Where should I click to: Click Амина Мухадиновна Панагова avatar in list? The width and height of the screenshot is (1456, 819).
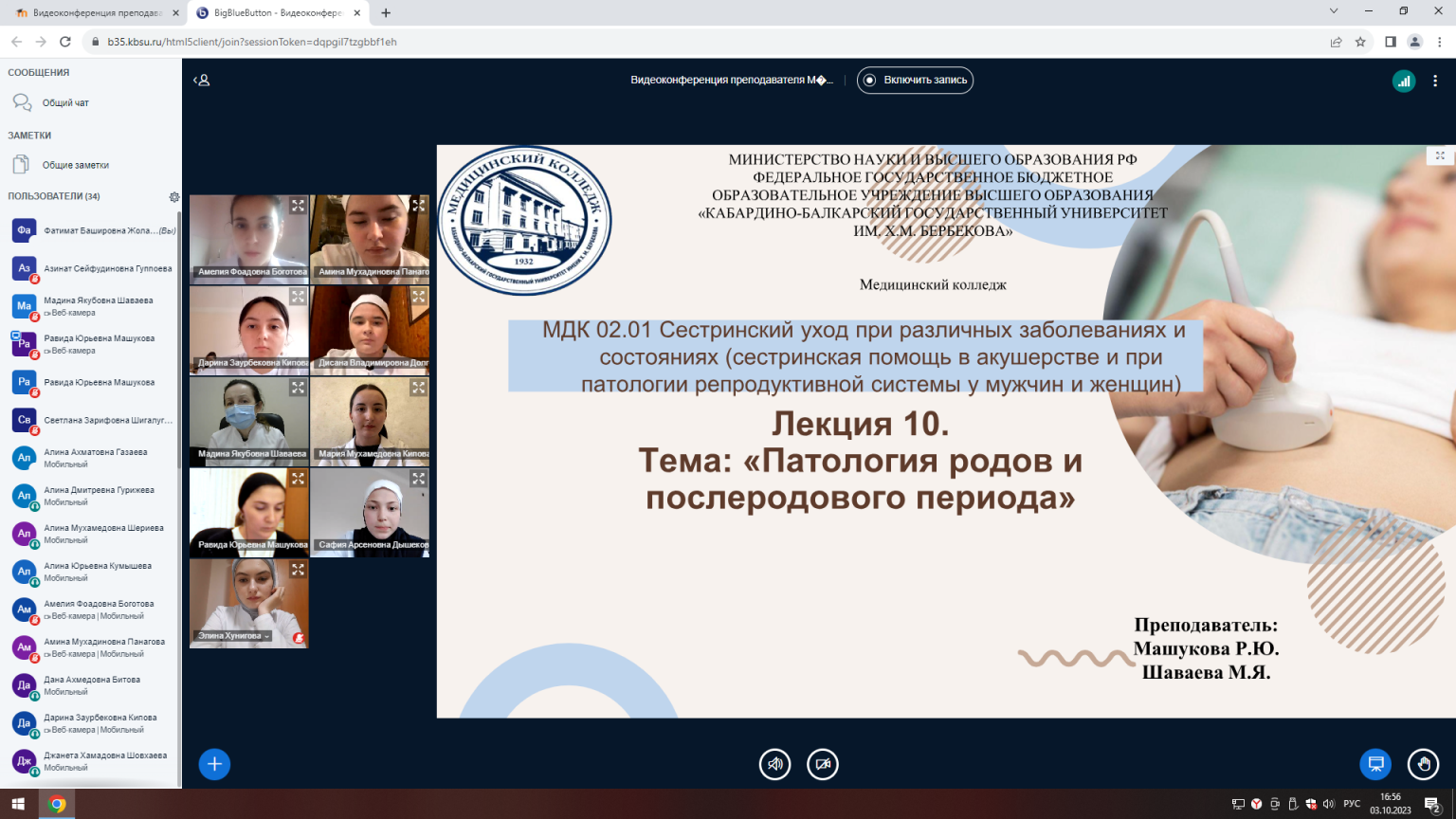tap(24, 647)
